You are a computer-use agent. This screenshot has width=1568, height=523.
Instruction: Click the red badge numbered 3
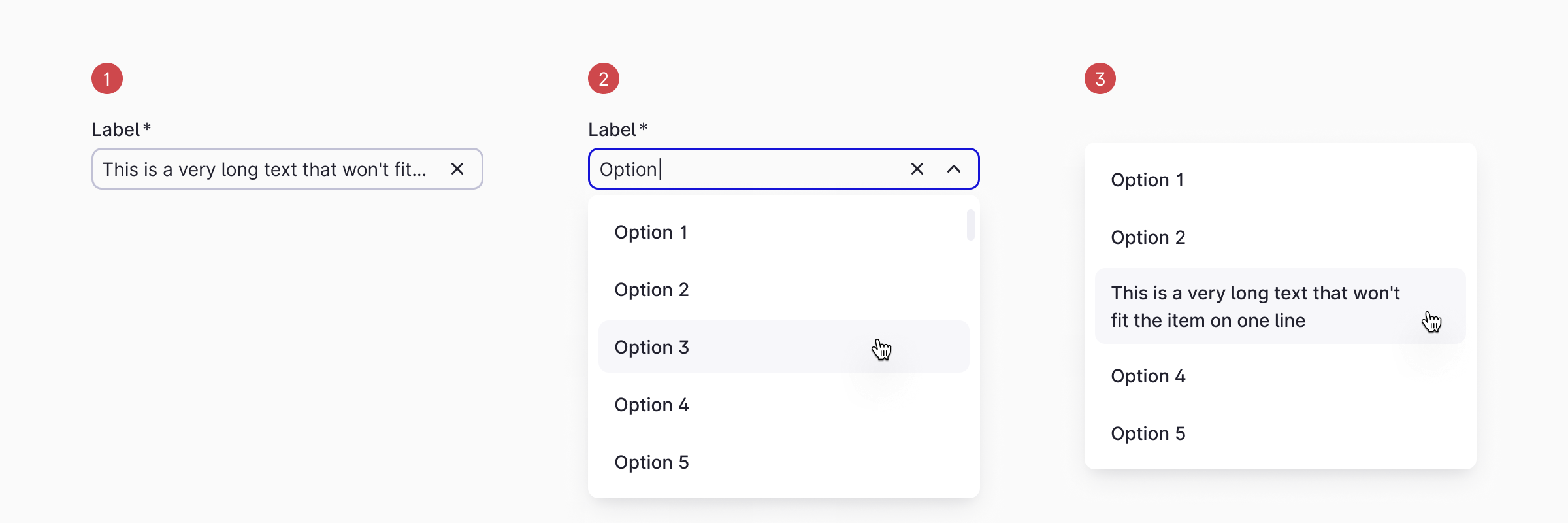[x=1101, y=77]
